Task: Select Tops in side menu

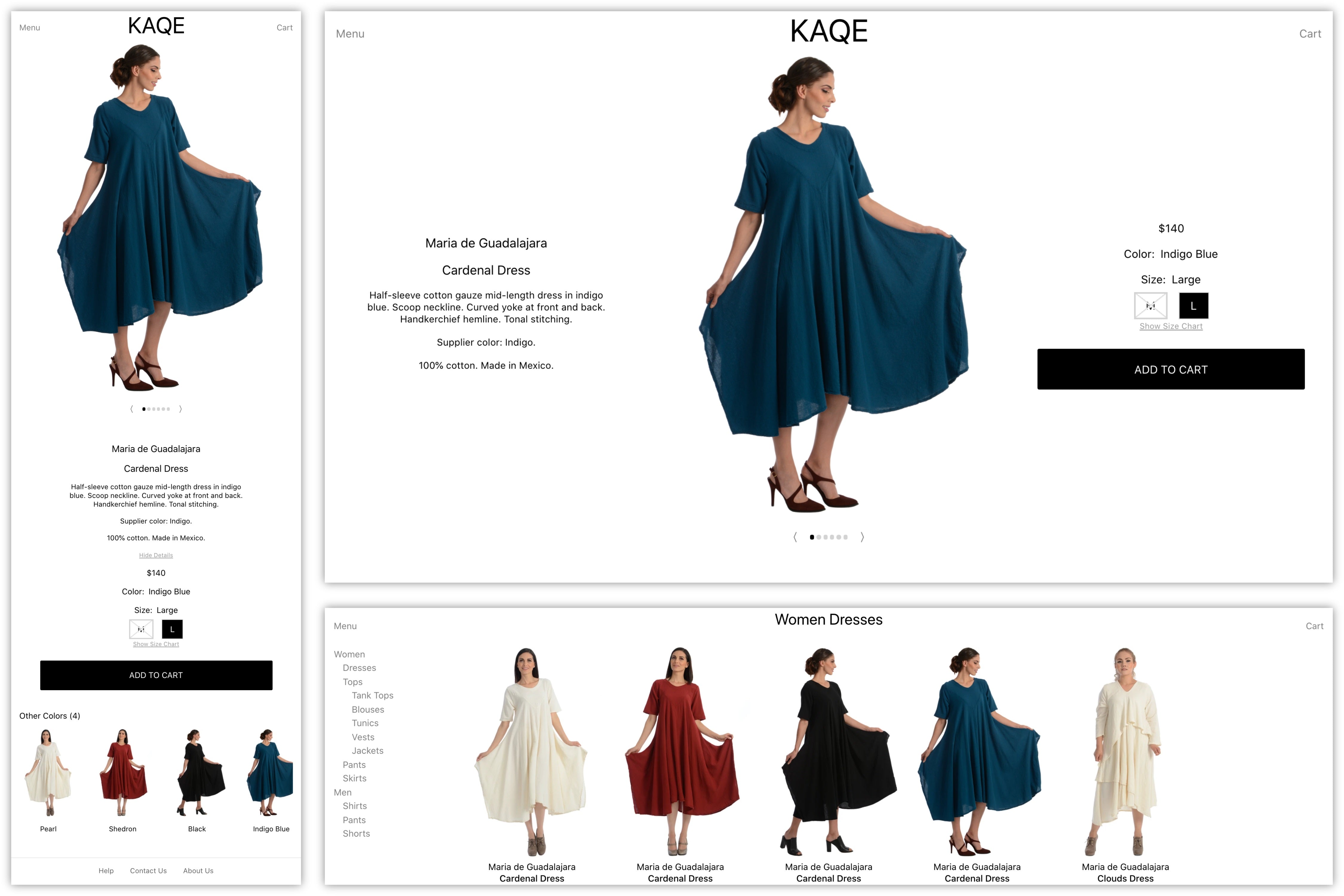Action: (352, 682)
